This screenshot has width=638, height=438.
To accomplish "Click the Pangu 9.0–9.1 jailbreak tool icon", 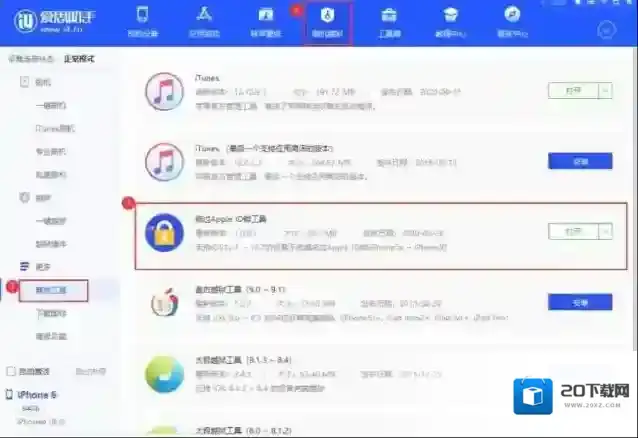I will pos(164,303).
